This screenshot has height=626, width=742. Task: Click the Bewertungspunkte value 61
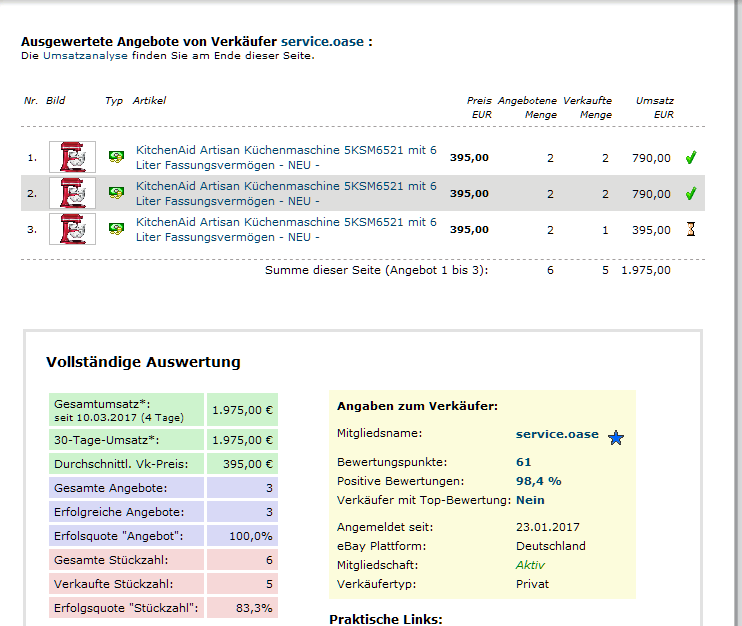pos(523,462)
